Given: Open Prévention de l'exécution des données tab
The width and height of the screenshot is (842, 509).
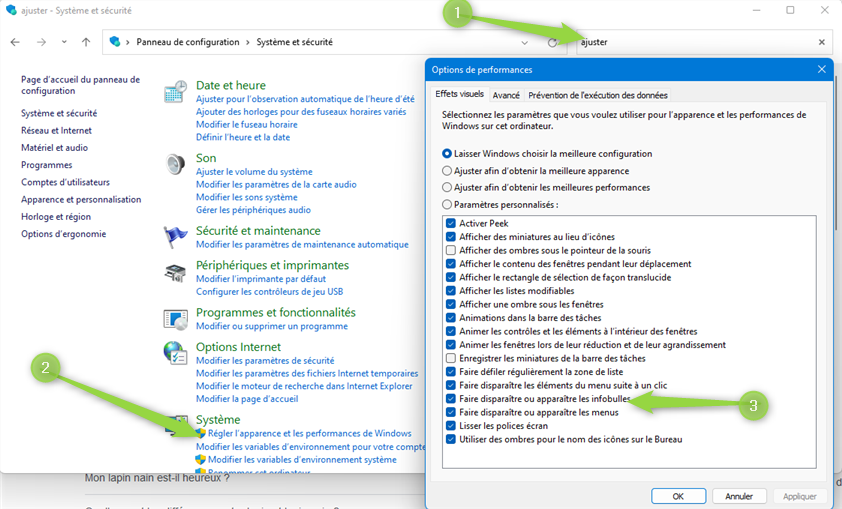Looking at the screenshot, I should (598, 95).
